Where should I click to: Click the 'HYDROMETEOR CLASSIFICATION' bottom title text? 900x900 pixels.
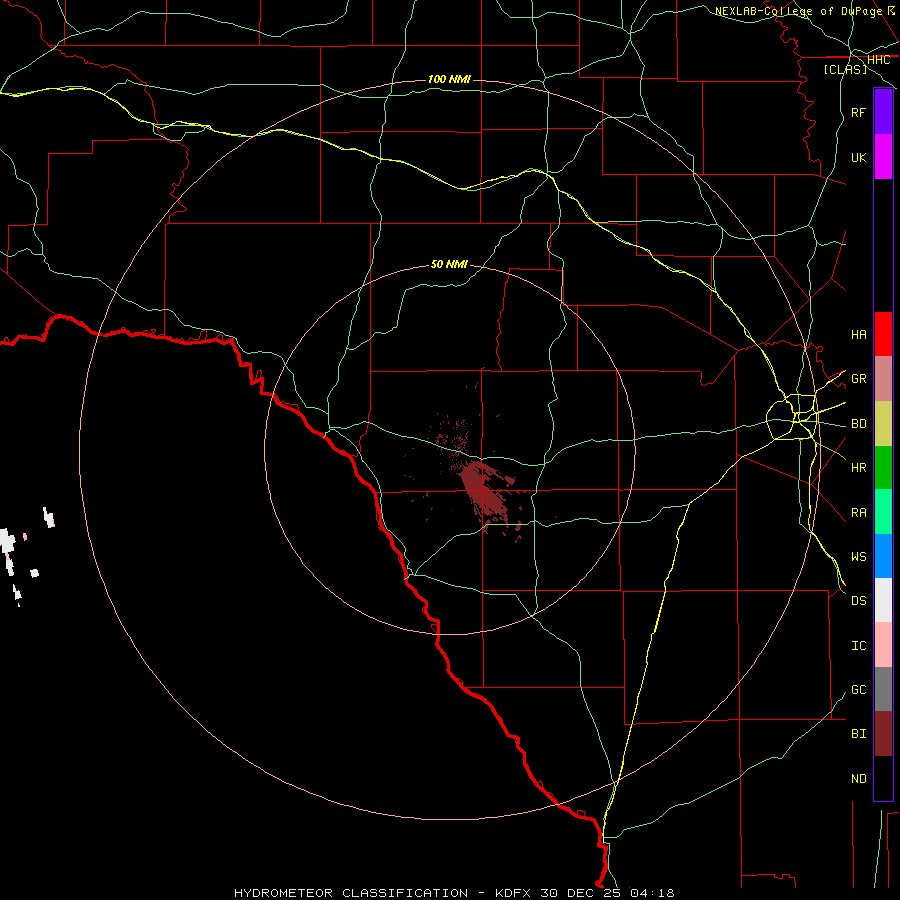click(x=351, y=893)
